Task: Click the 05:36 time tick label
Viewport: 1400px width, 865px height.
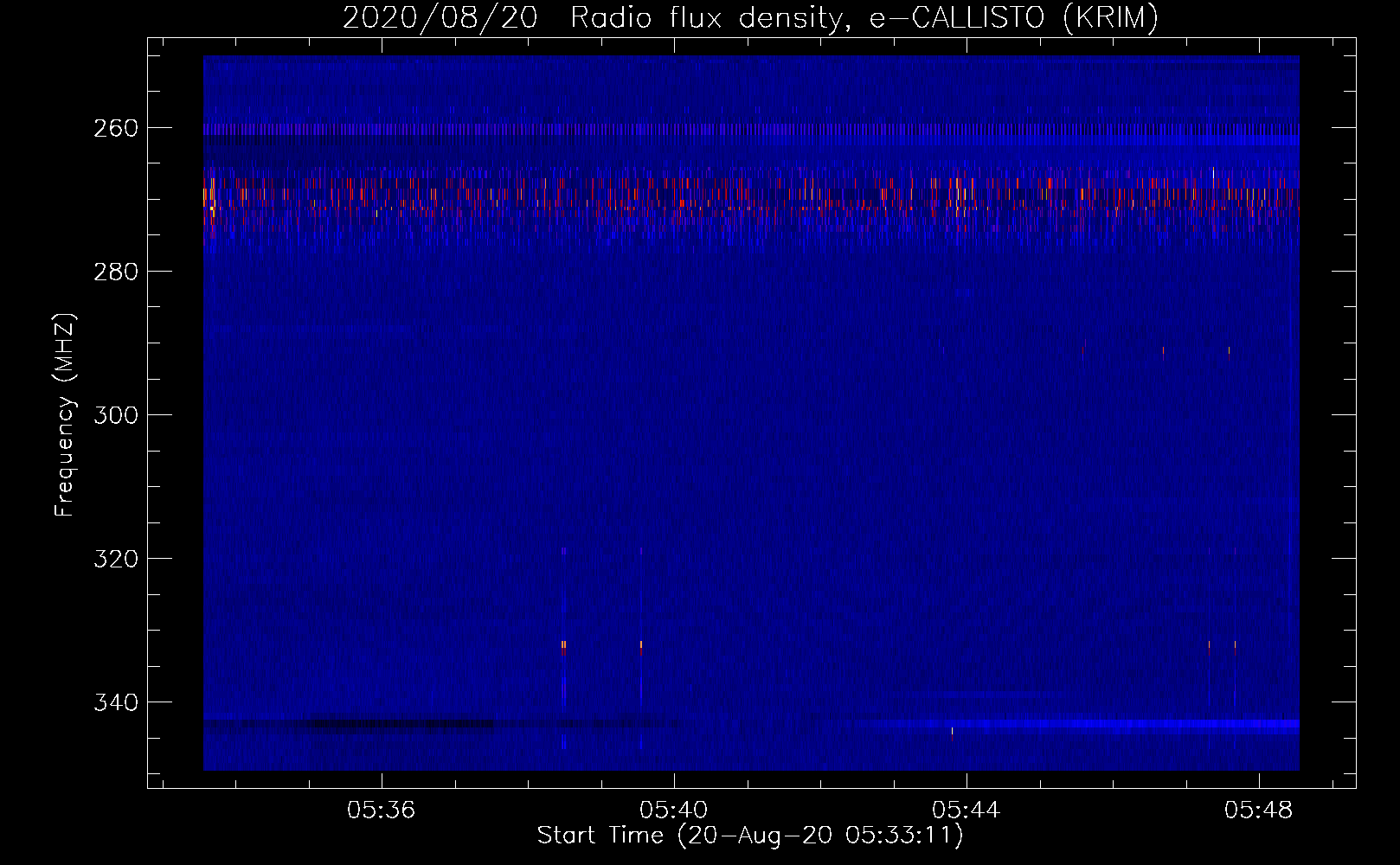Action: coord(382,811)
